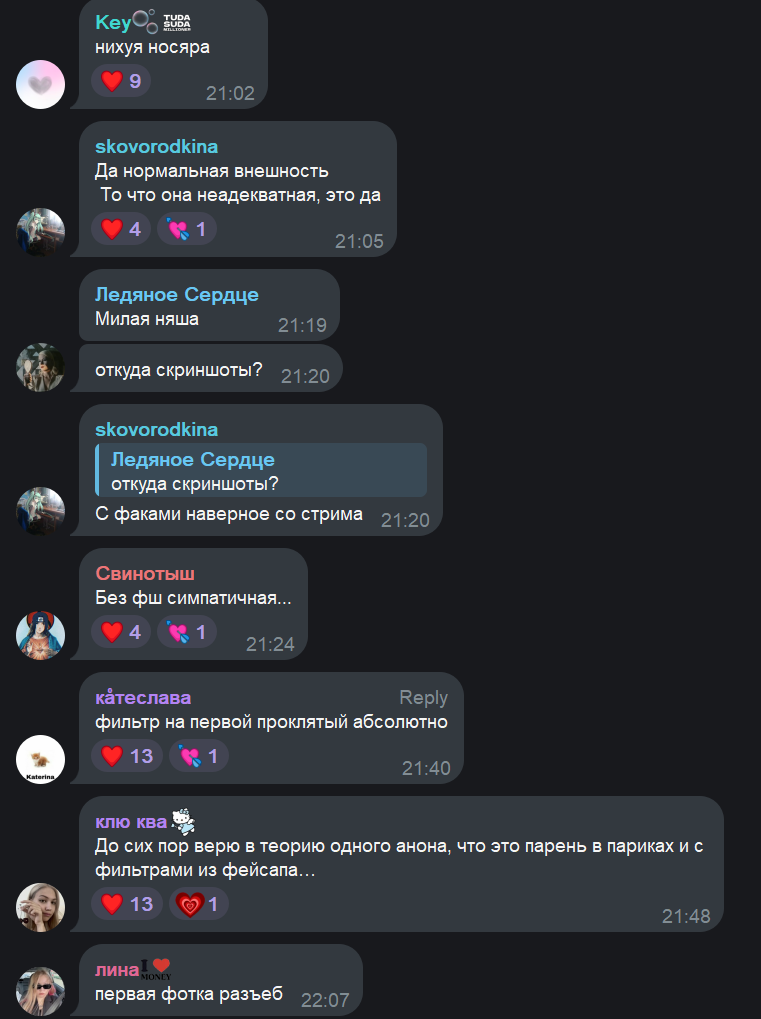
Task: Click the glowing heart reaction on клю ква's message
Action: point(199,904)
